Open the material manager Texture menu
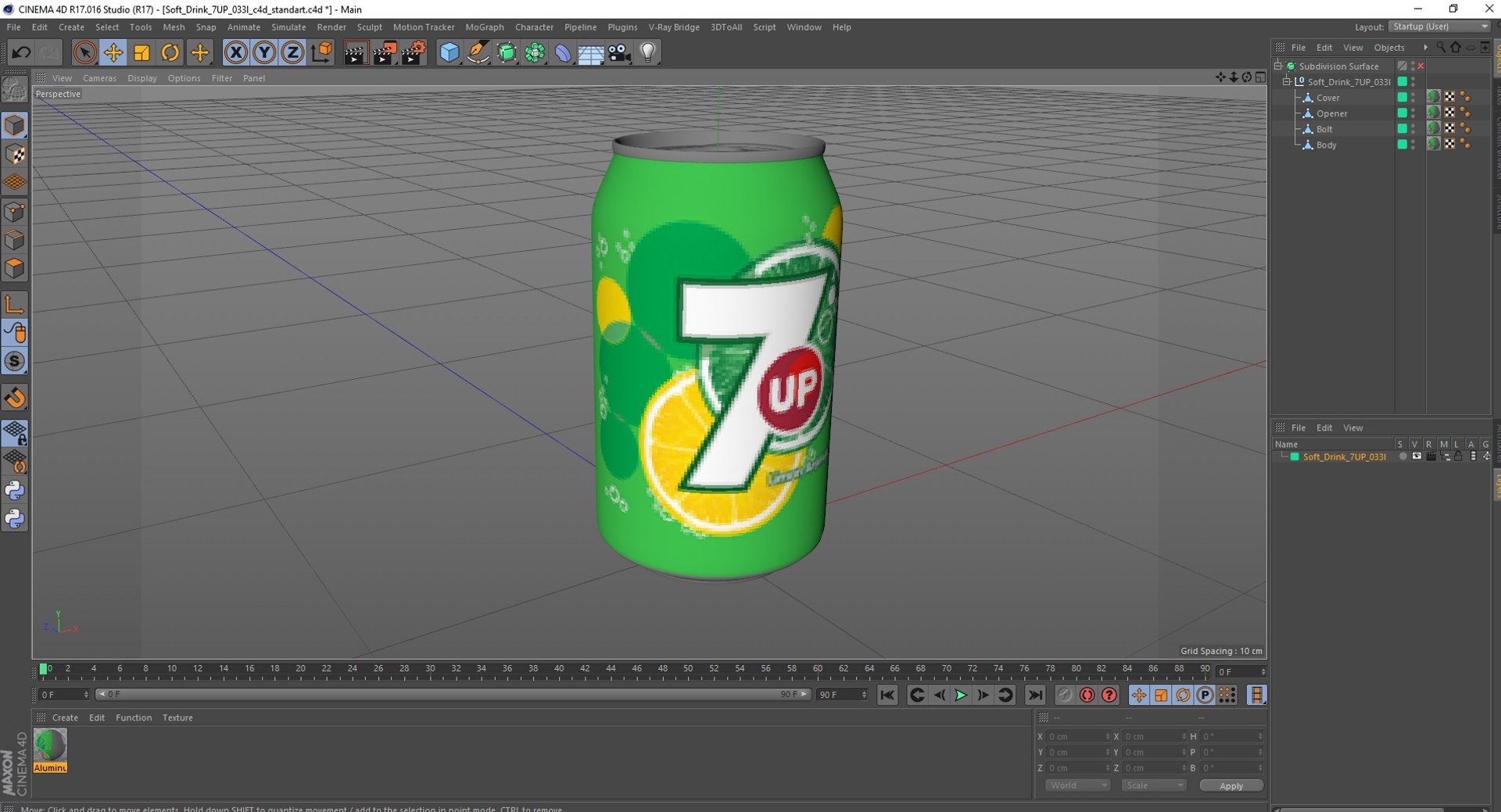 click(x=177, y=717)
